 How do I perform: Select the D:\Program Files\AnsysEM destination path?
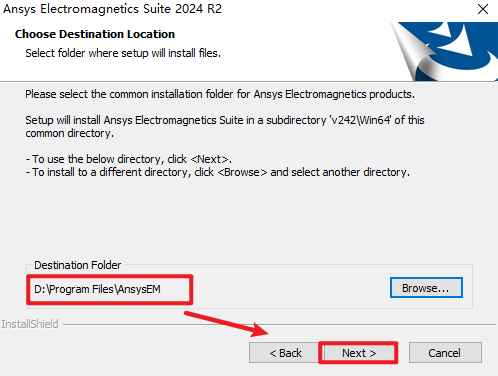[97, 289]
